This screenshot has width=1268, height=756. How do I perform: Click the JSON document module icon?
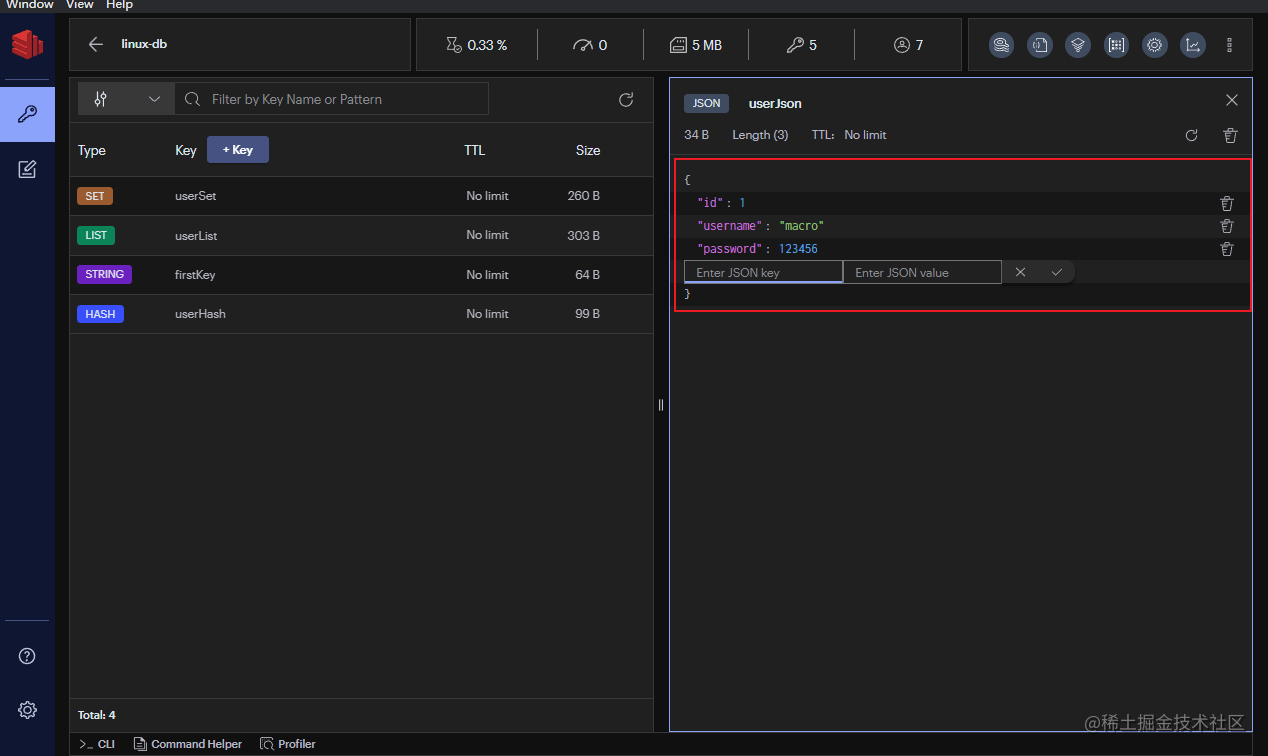[1040, 45]
